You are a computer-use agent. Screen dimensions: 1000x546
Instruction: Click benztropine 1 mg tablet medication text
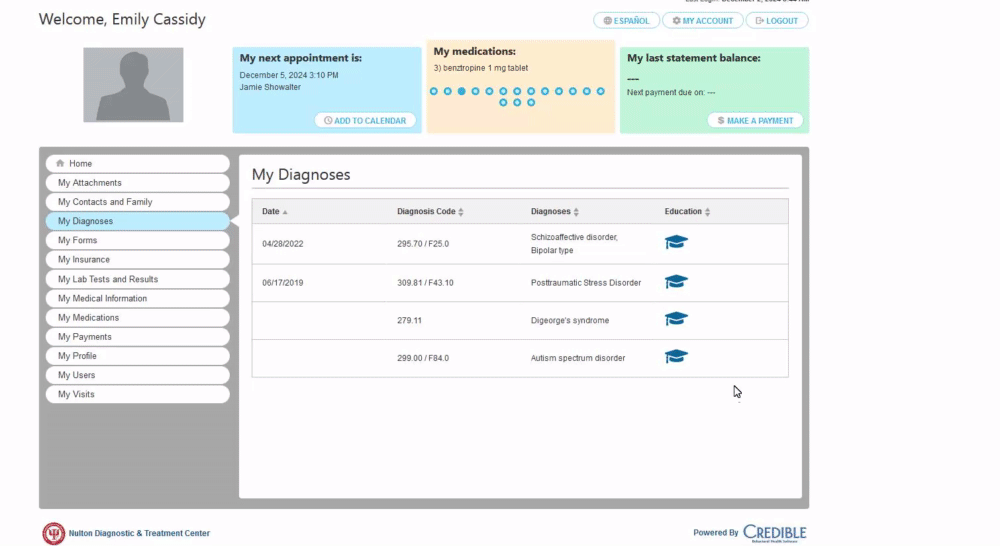(481, 68)
